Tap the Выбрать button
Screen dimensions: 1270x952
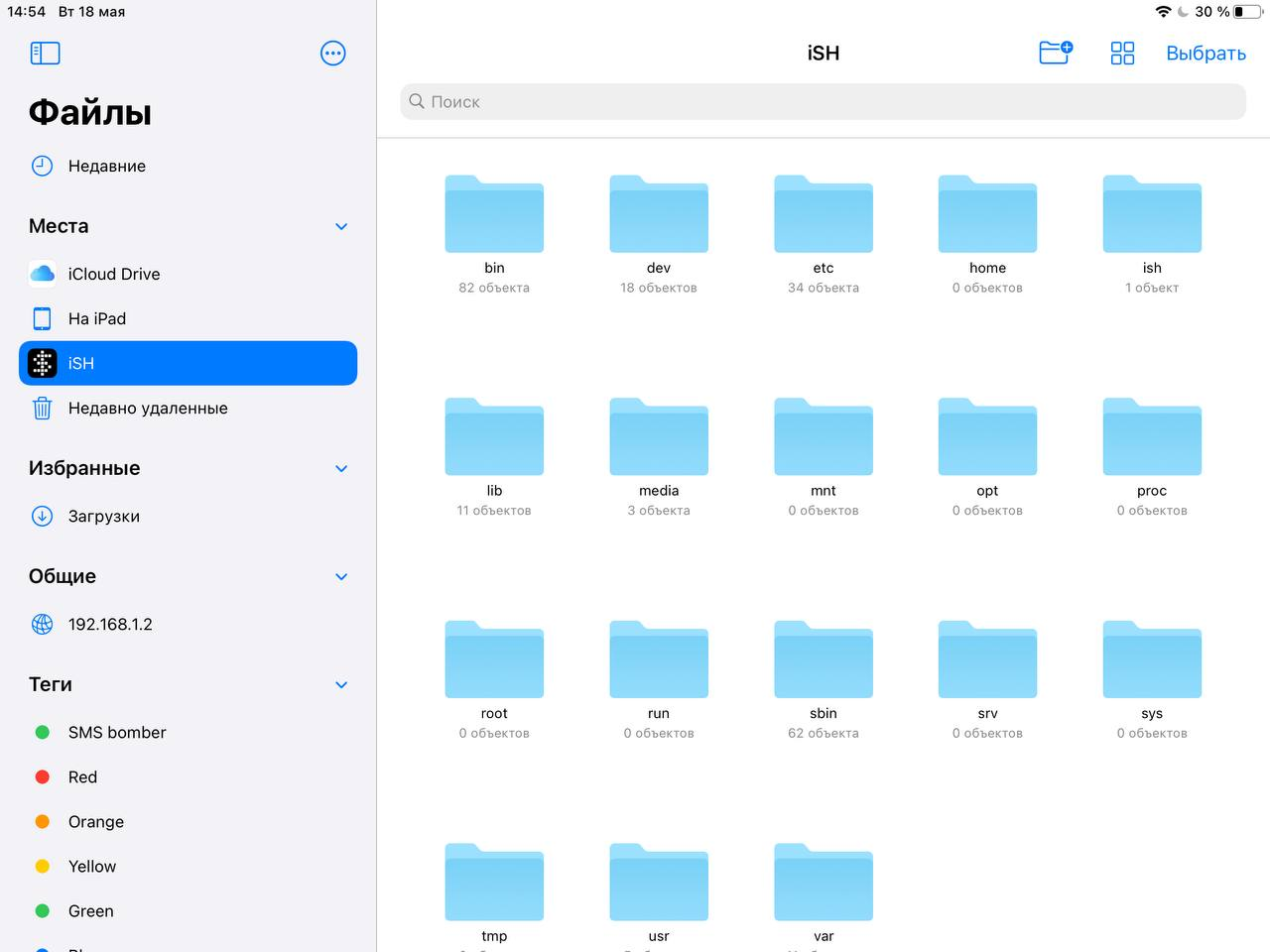[x=1206, y=54]
